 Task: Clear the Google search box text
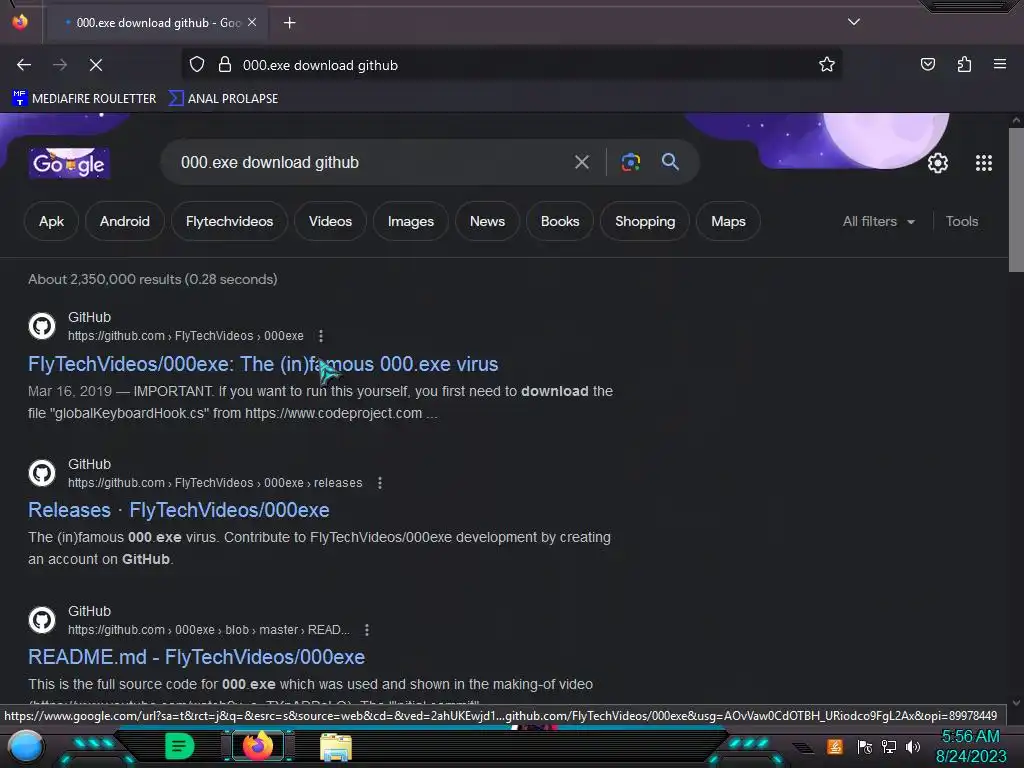pyautogui.click(x=581, y=162)
